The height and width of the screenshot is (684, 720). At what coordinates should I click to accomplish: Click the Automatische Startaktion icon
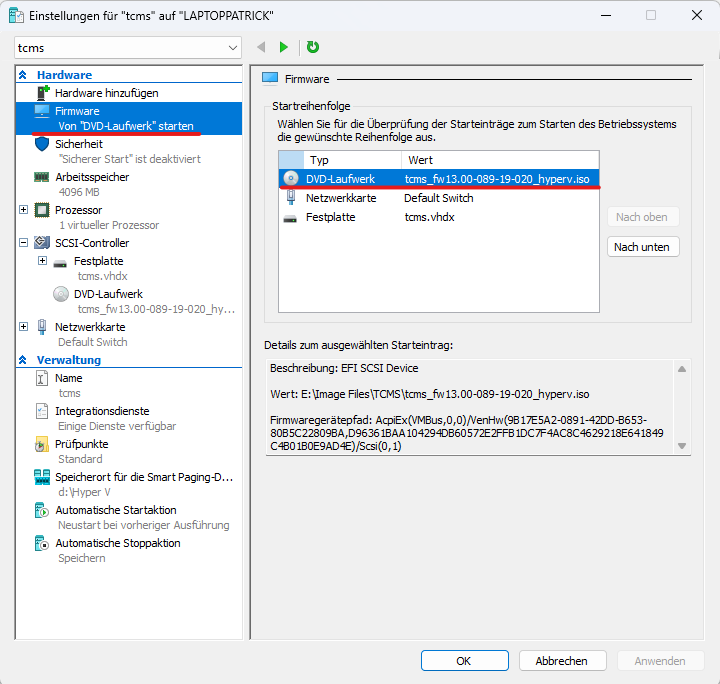click(42, 511)
